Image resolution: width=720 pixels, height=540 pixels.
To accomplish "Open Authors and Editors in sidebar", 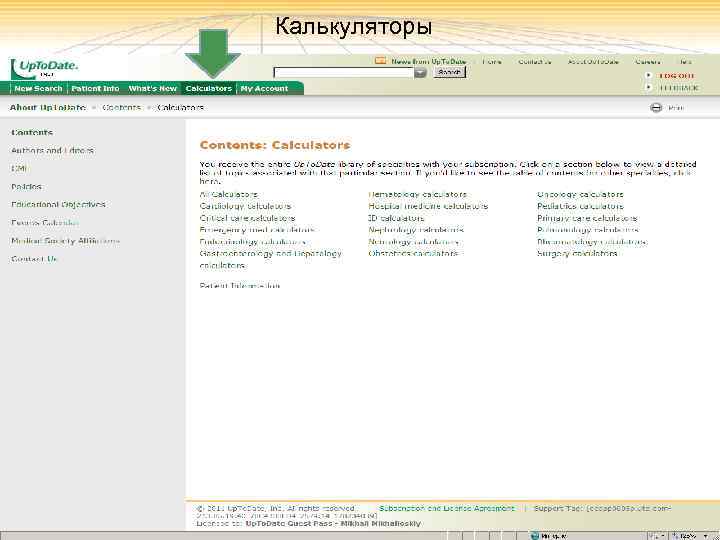I will click(x=52, y=150).
